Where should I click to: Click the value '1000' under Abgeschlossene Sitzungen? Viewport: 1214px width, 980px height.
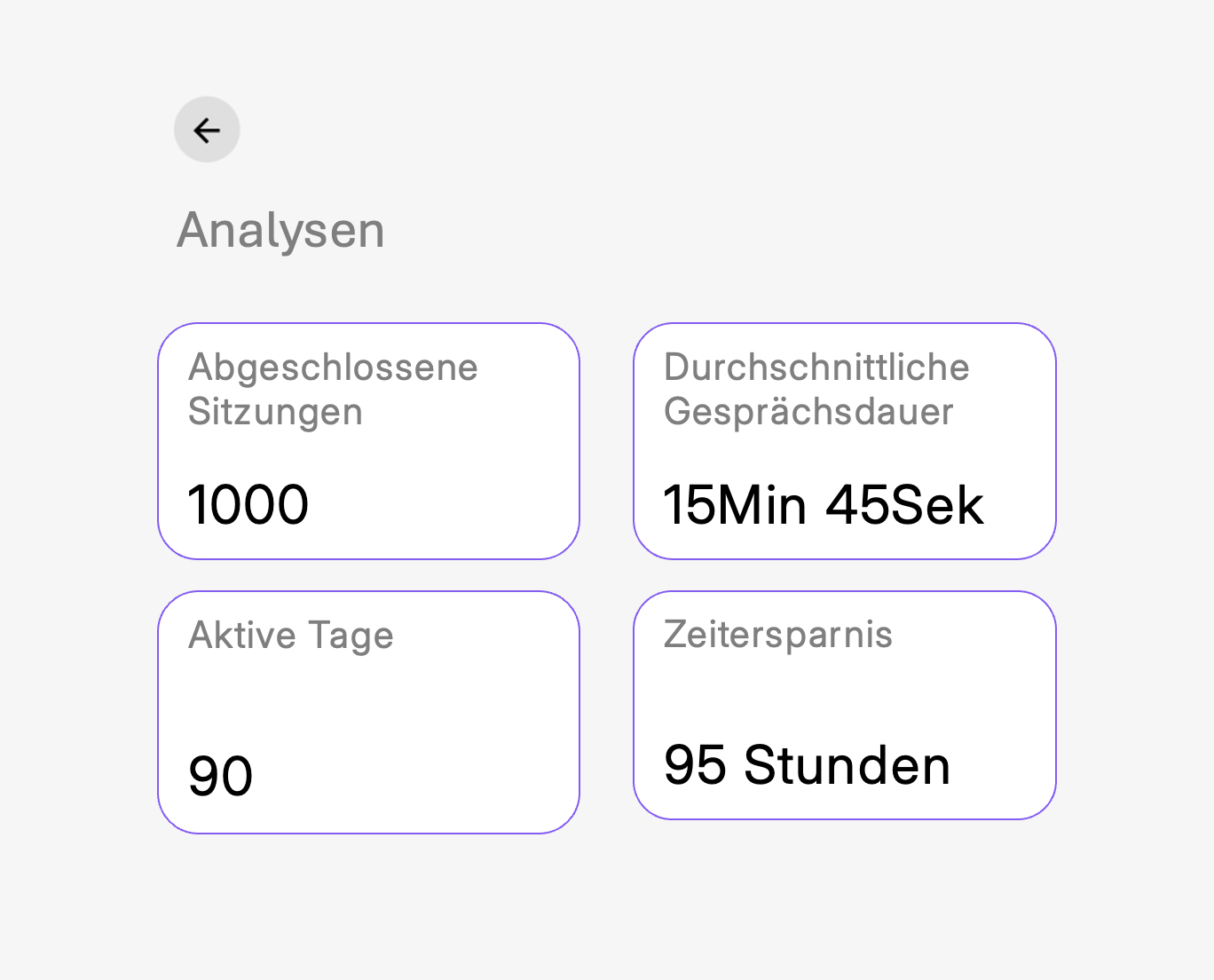point(248,505)
